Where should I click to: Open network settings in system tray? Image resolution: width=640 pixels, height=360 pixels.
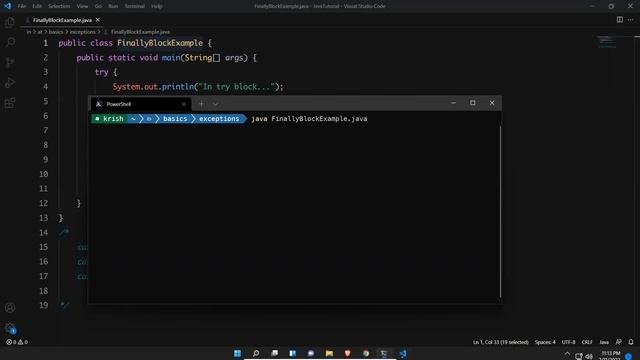[x=578, y=356]
